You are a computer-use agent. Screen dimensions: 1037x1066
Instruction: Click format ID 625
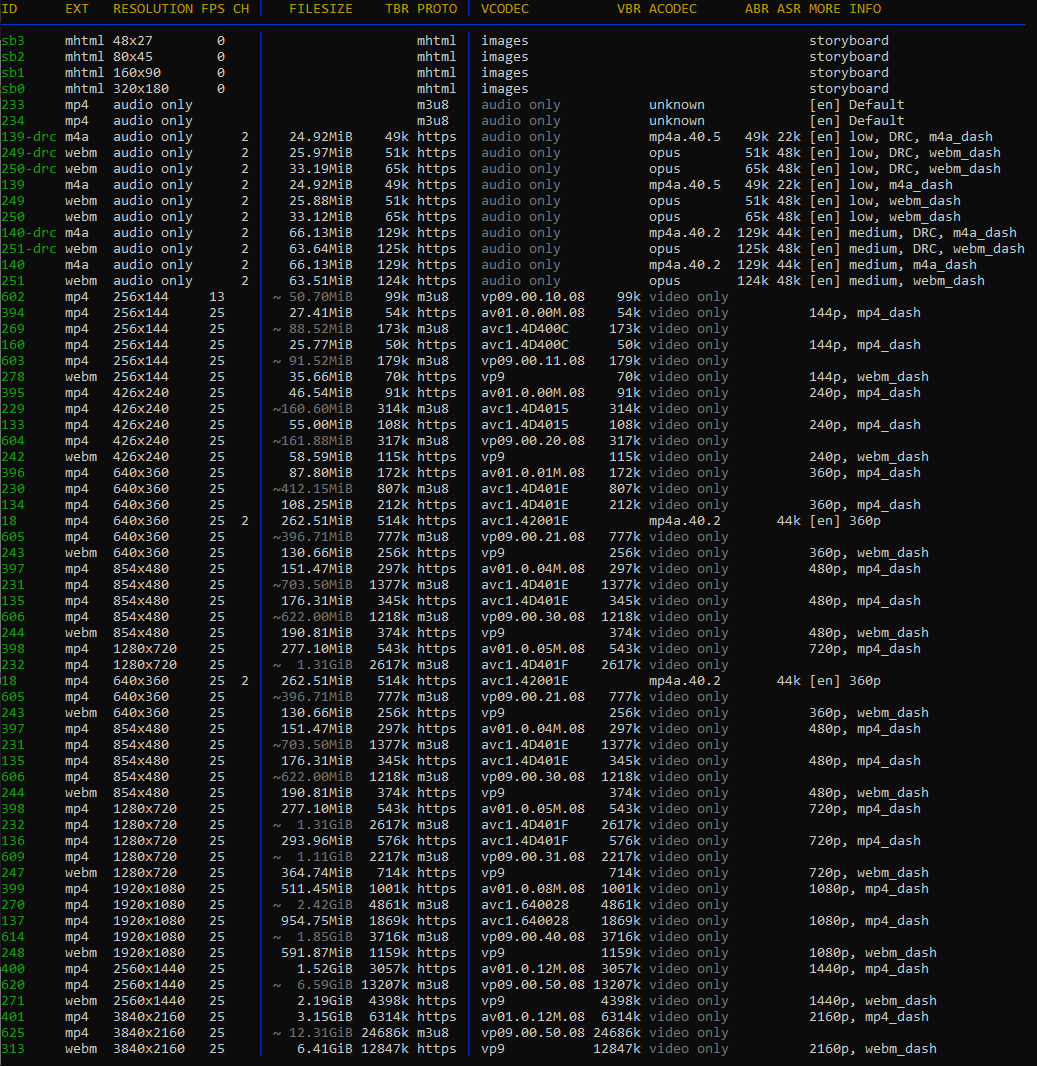13,1033
